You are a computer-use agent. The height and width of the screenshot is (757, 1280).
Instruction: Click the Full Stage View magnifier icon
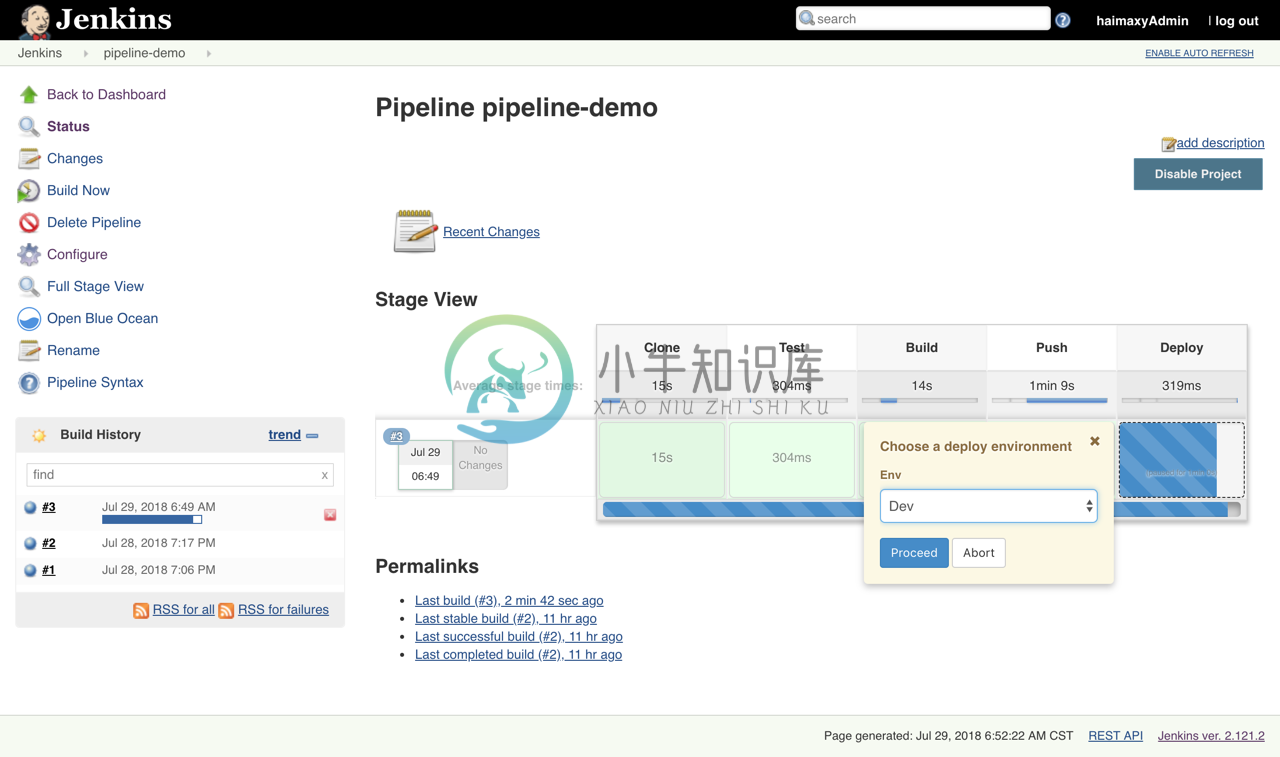tap(29, 287)
